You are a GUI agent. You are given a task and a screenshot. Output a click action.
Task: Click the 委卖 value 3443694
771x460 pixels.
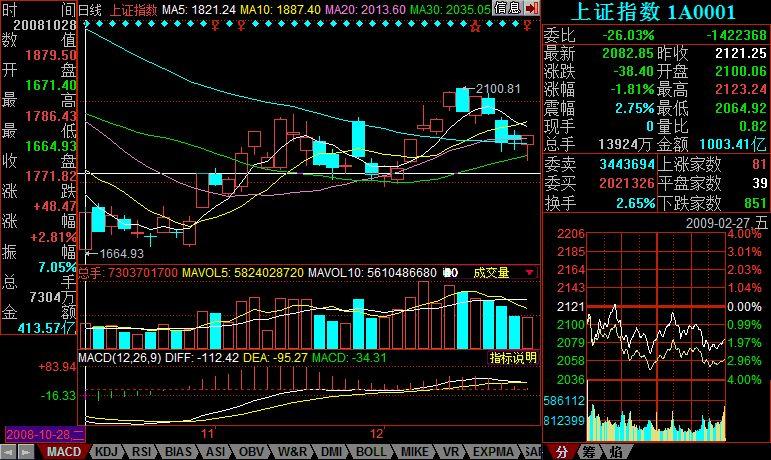point(627,164)
